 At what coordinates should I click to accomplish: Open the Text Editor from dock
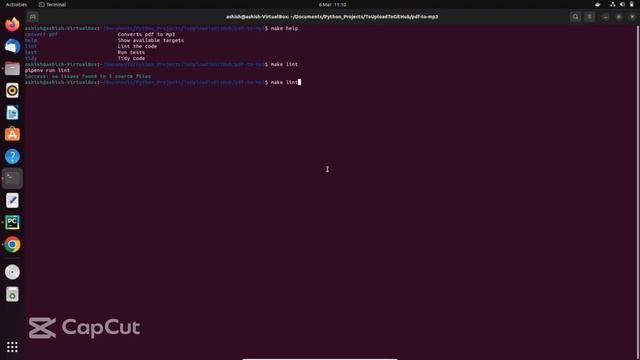click(x=12, y=200)
